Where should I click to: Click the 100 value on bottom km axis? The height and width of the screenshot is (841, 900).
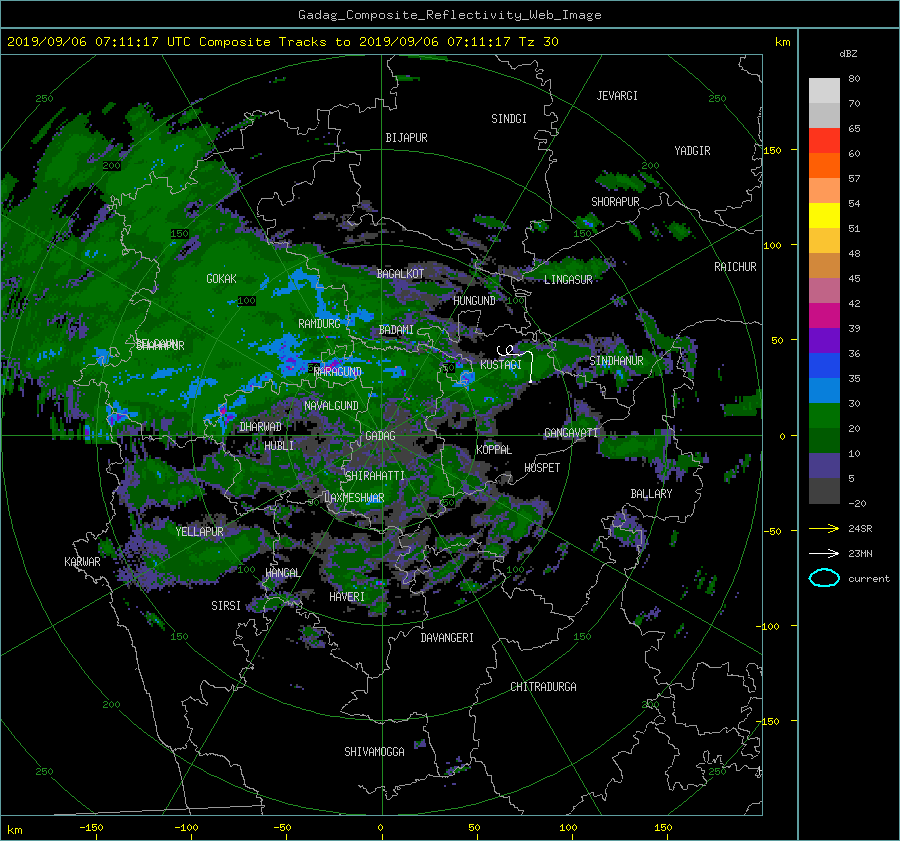pos(568,827)
